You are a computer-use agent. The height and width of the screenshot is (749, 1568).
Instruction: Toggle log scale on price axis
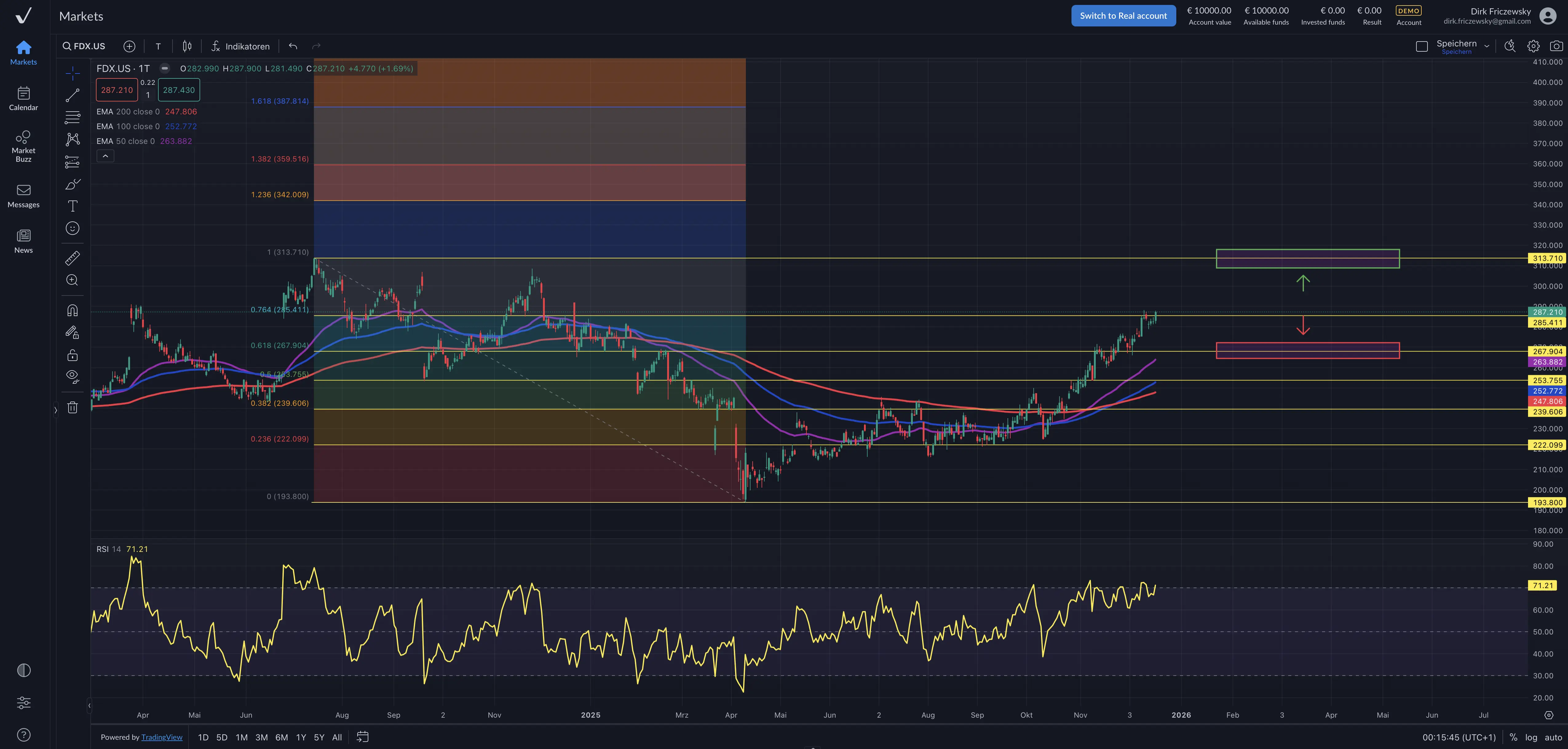(x=1531, y=737)
